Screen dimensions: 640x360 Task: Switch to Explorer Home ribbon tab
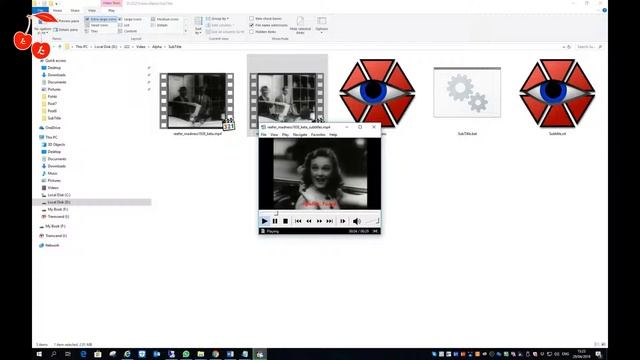pyautogui.click(x=58, y=10)
